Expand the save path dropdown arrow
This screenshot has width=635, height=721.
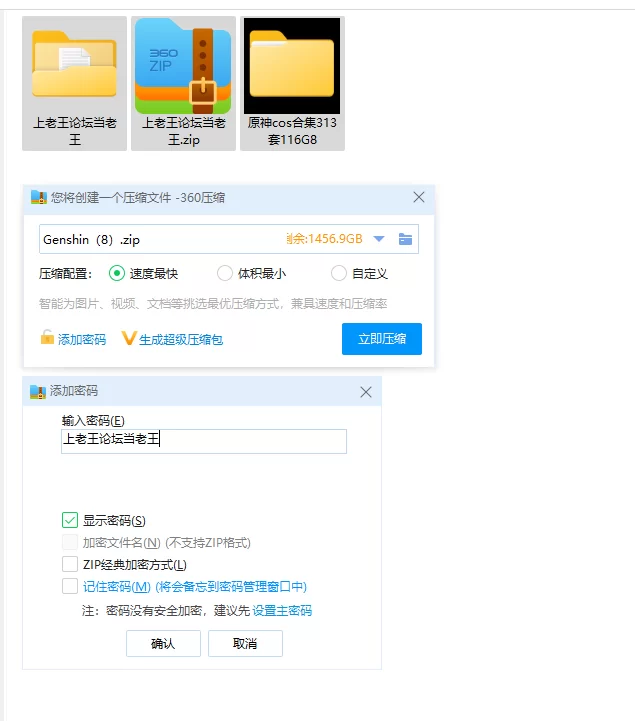click(x=379, y=239)
